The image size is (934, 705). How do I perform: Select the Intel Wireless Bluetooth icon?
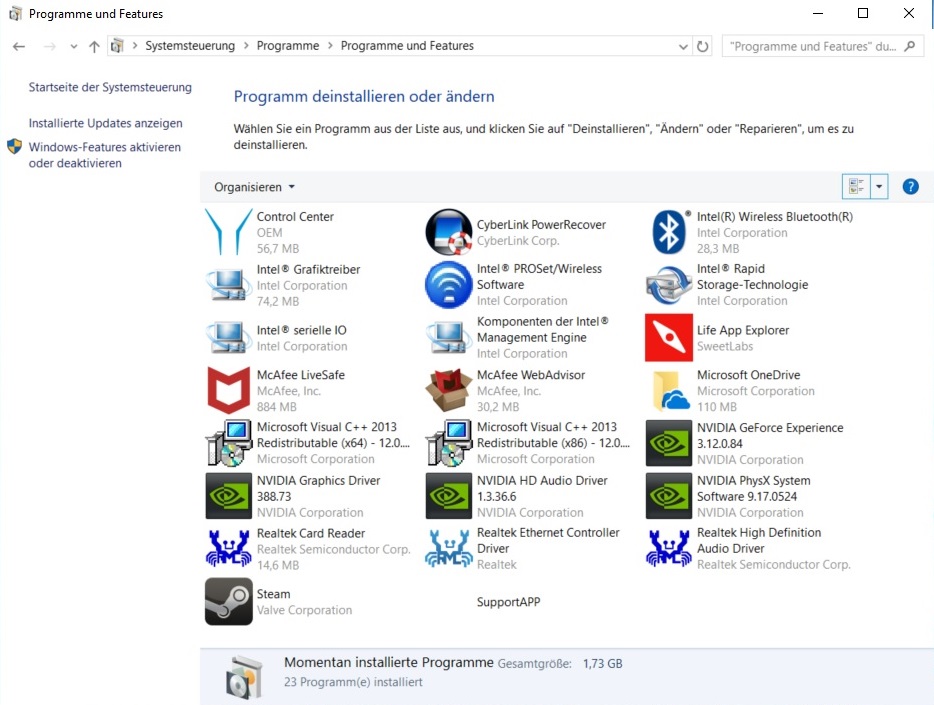(669, 232)
